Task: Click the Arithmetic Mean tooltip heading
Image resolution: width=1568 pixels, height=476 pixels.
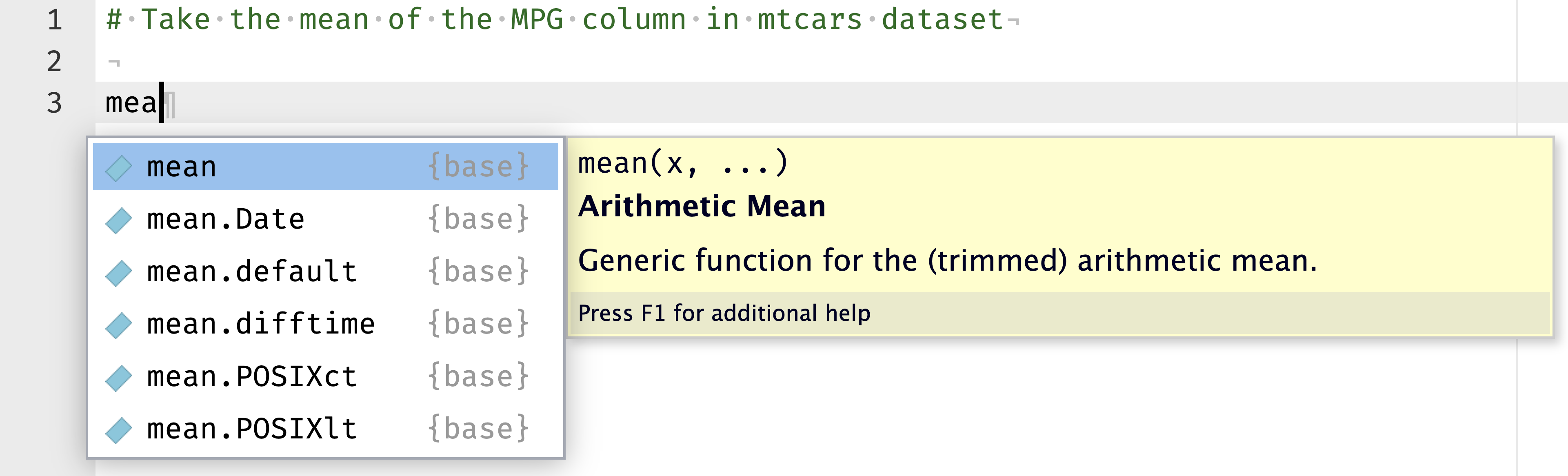Action: coord(701,206)
